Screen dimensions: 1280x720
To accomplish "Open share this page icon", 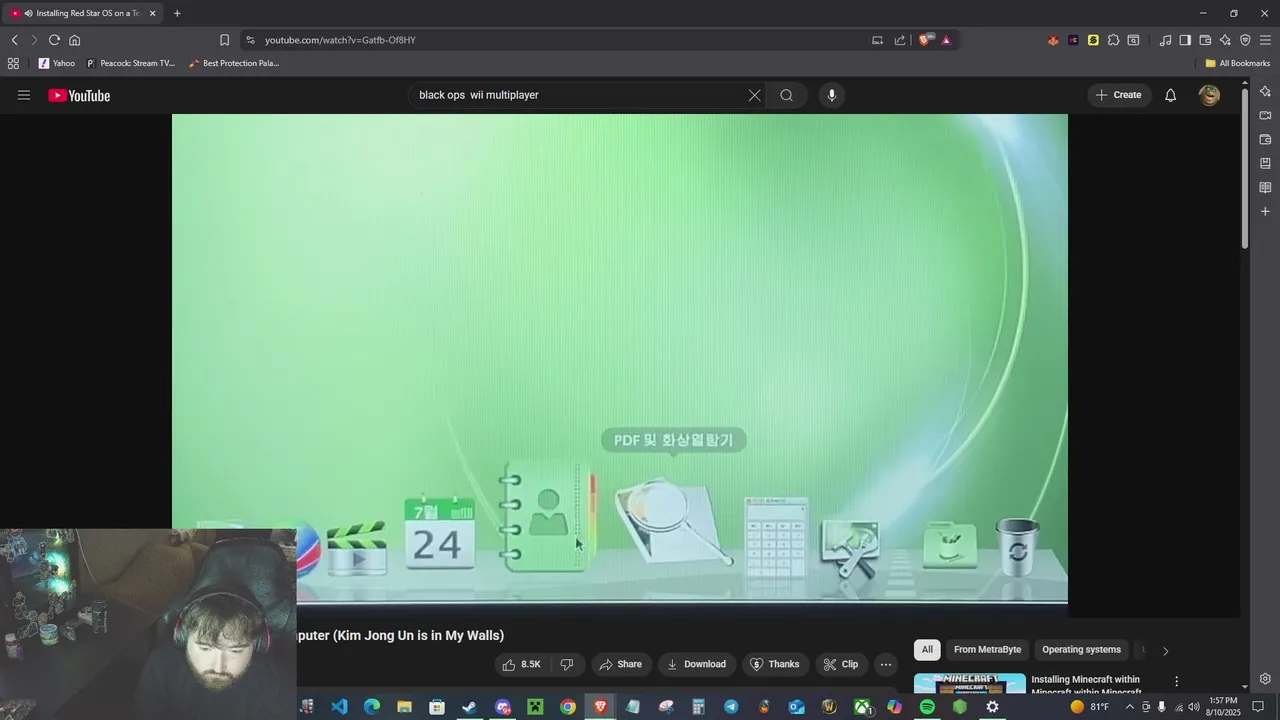I will click(899, 40).
